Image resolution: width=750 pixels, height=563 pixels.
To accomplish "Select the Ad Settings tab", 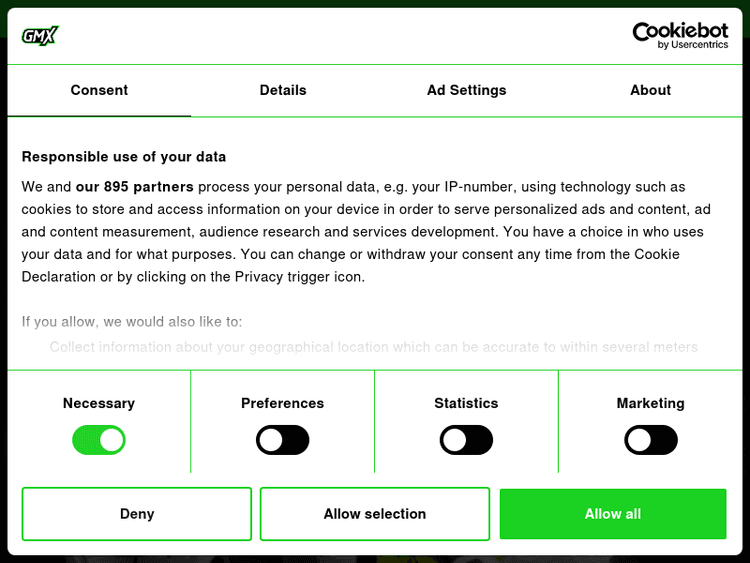I will 466,90.
